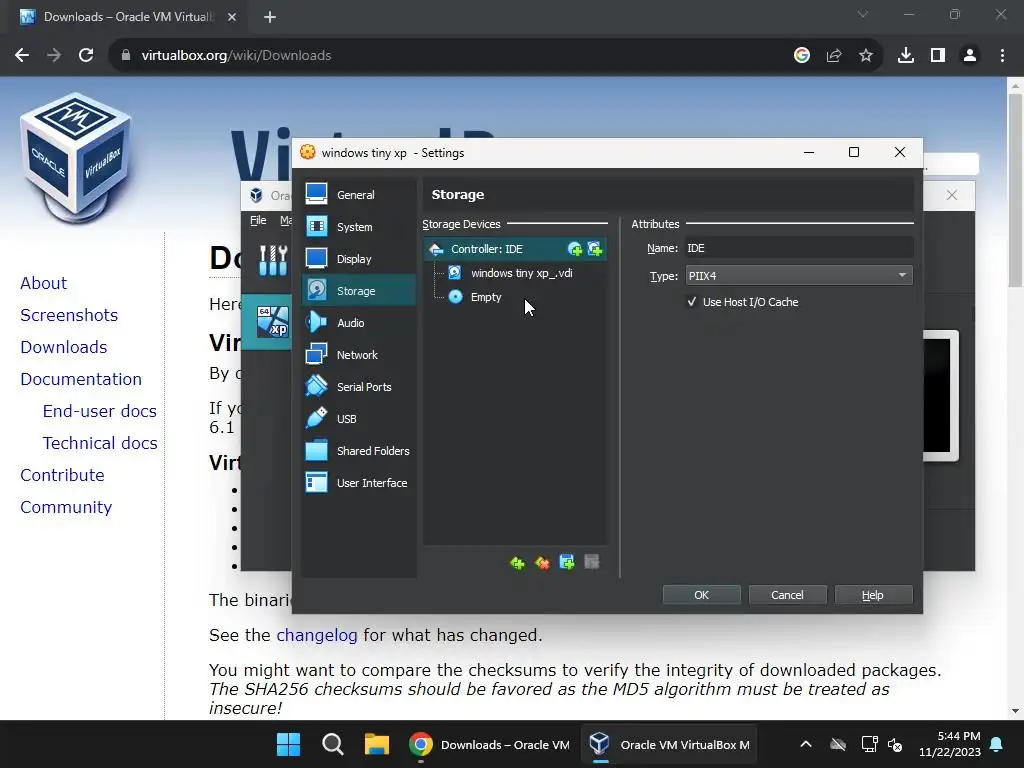
Task: Select windows tiny xp_.vdi disk
Action: [521, 273]
